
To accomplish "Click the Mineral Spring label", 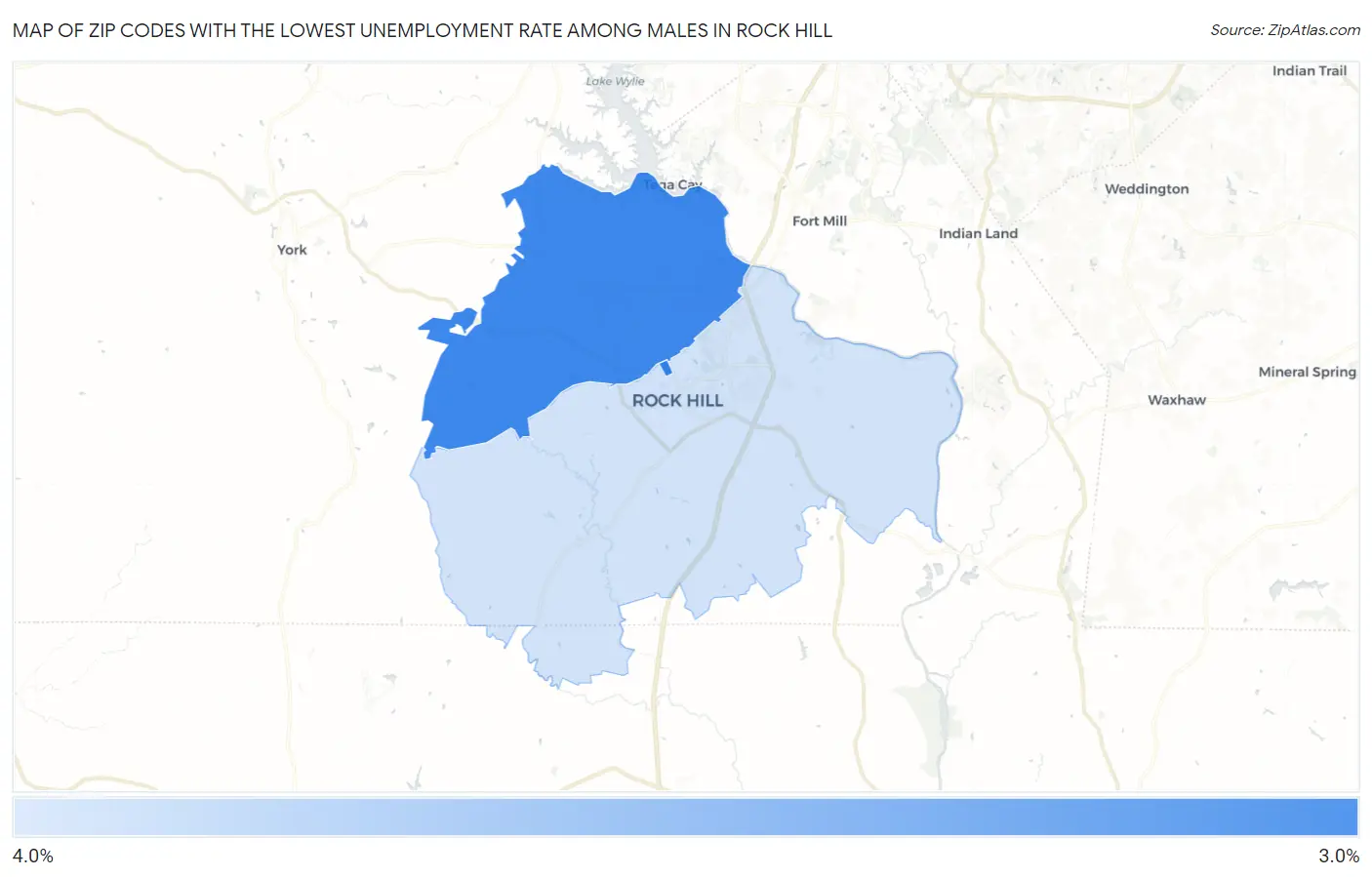I will click(x=1307, y=372).
